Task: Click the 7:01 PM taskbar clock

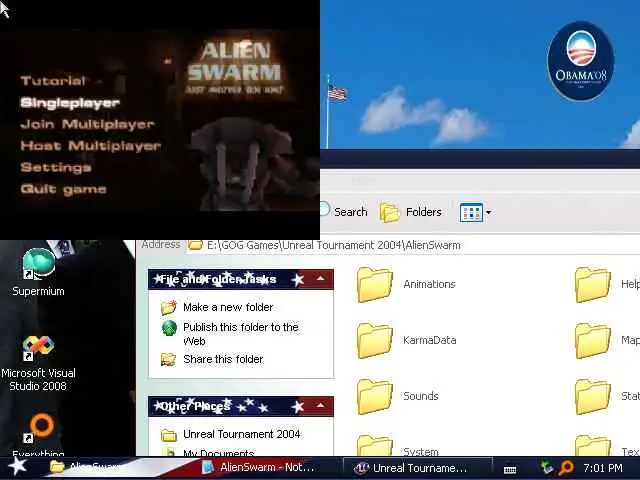Action: [x=603, y=468]
